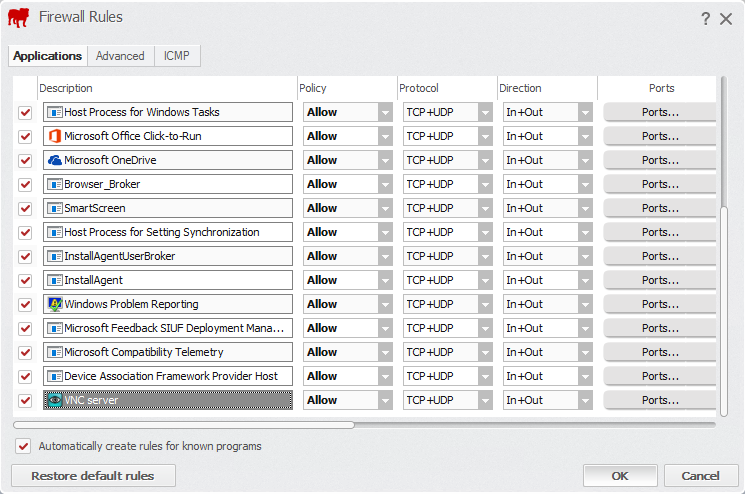745x494 pixels.
Task: Open Ports for Windows Problem Reporting rule
Action: tap(659, 304)
